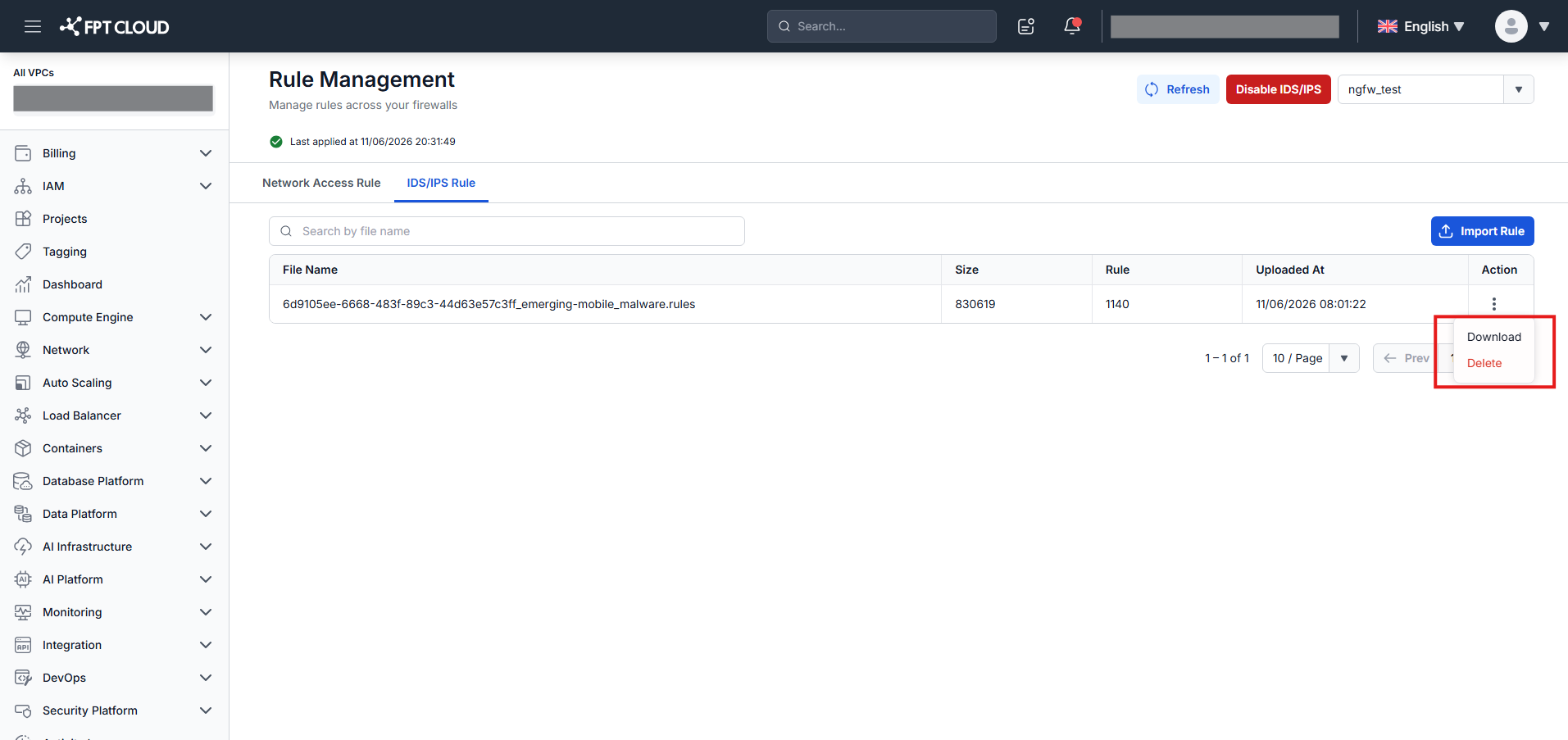The image size is (1568, 740).
Task: Open the notifications bell
Action: pos(1072,26)
